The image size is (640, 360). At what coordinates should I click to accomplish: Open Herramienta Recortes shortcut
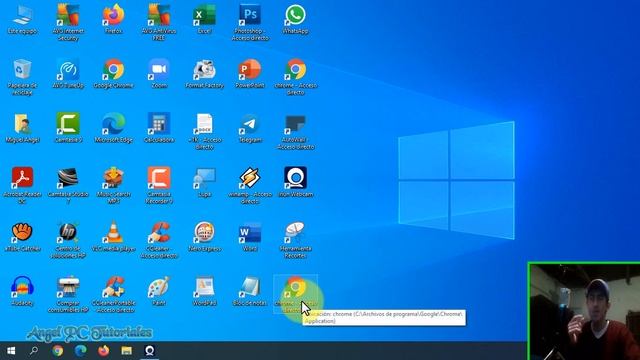[296, 240]
